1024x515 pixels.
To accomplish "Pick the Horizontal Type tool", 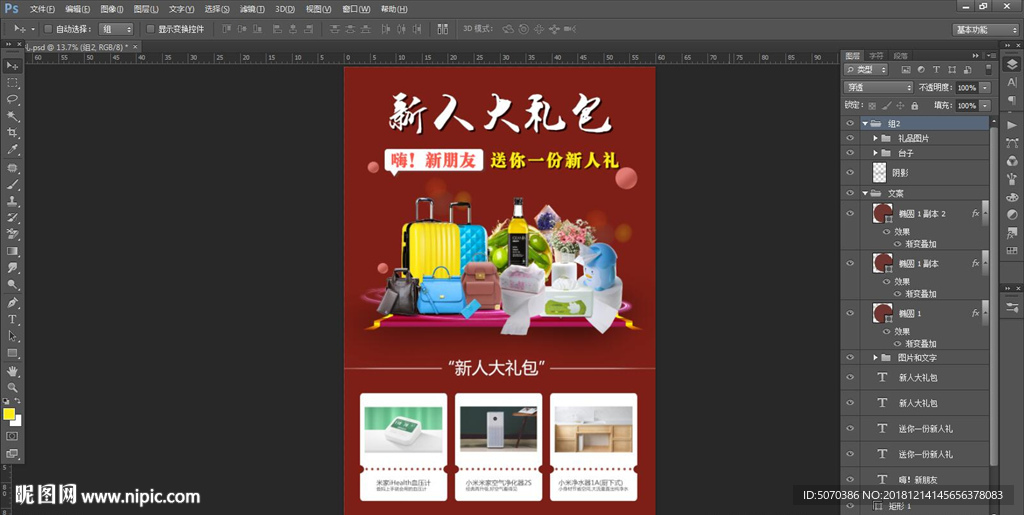I will tap(13, 319).
